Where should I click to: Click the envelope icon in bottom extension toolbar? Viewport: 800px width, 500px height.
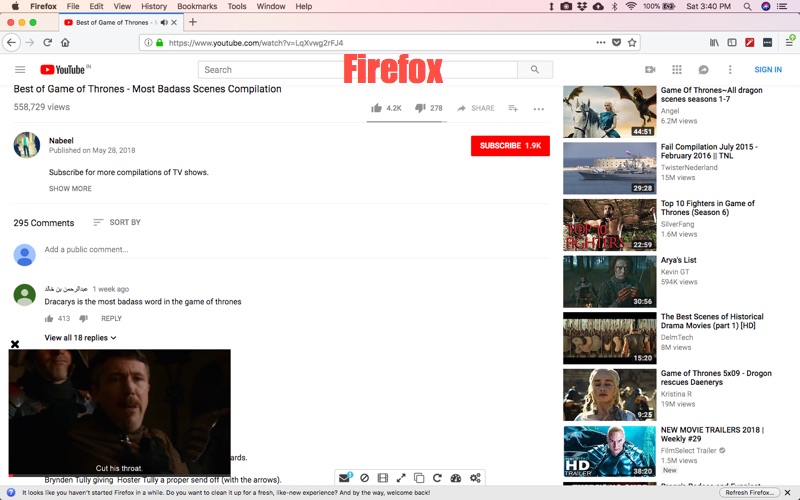pos(345,478)
